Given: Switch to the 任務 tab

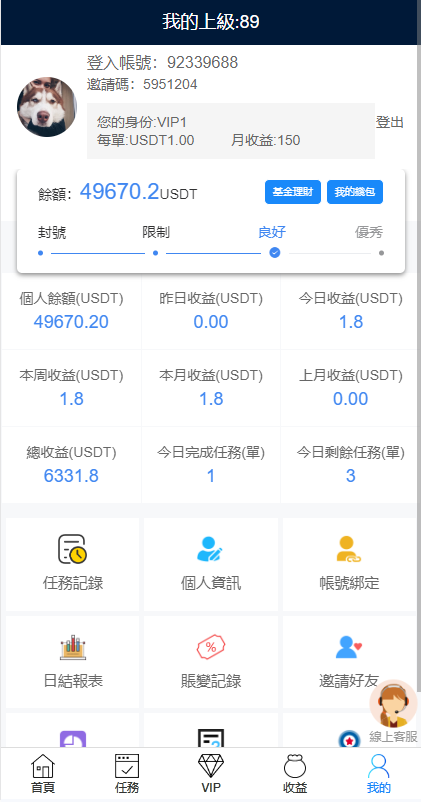Looking at the screenshot, I should (x=127, y=773).
